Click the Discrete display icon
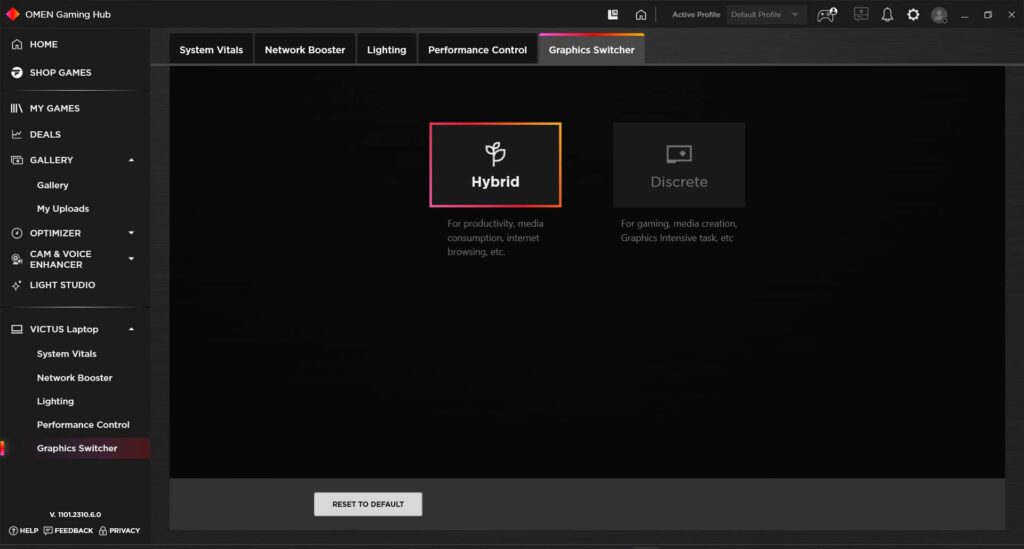The image size is (1024, 549). coord(679,154)
